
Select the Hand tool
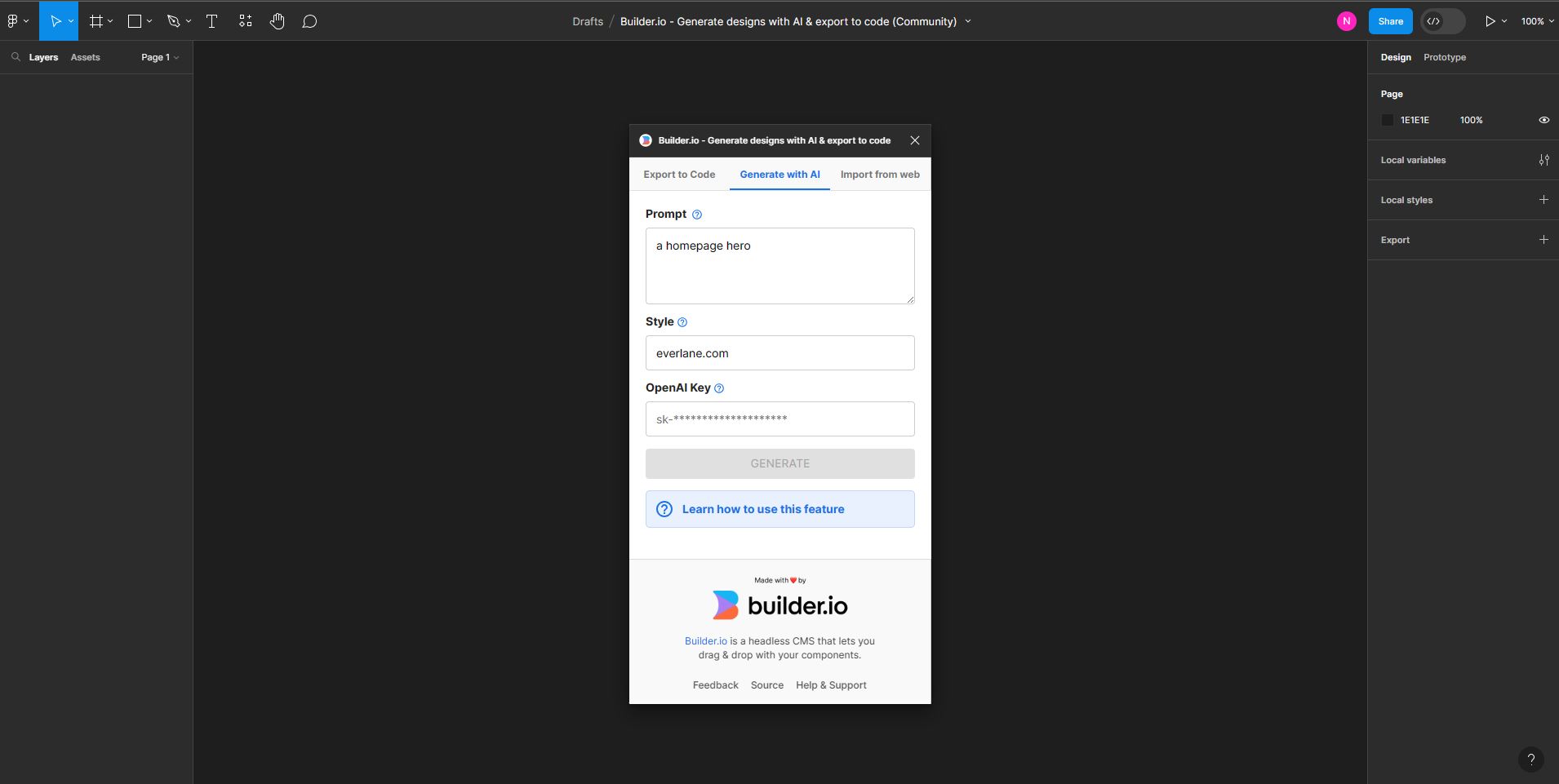tap(278, 21)
